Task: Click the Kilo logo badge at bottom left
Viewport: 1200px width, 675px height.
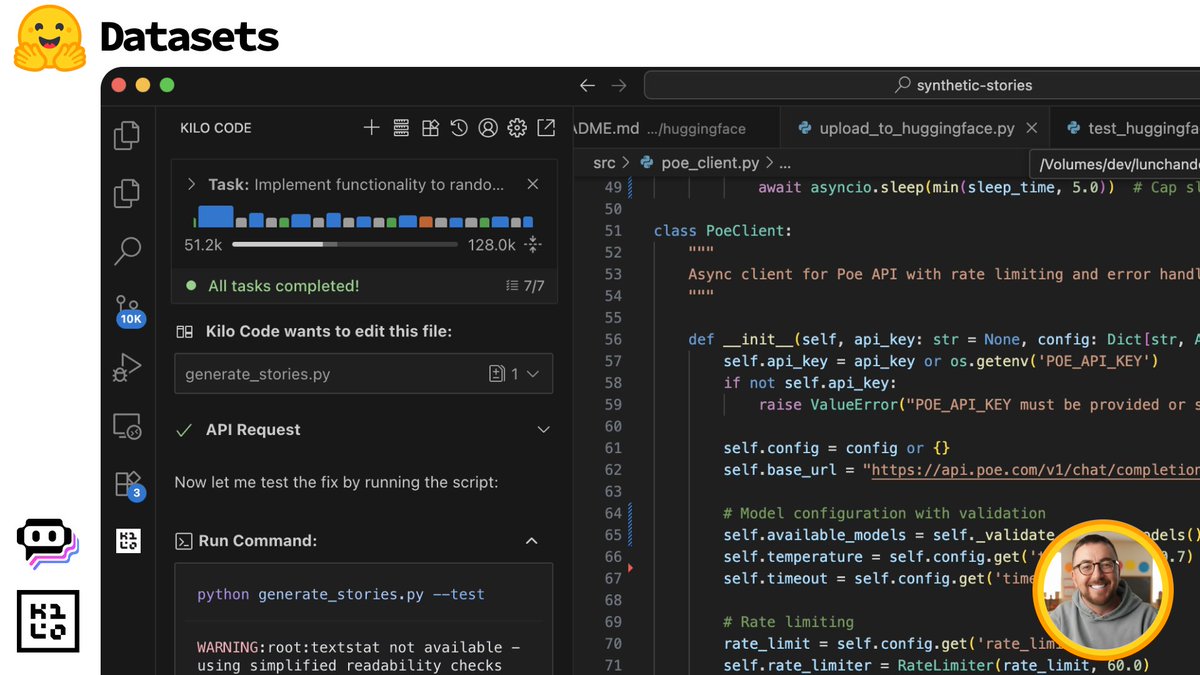Action: tap(48, 620)
